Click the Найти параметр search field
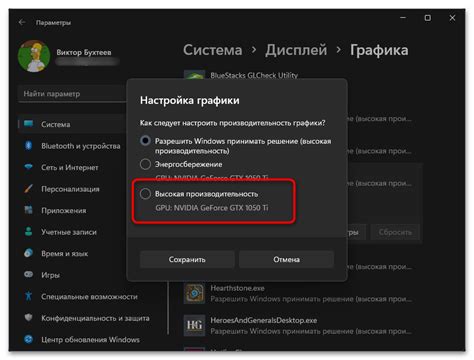 (x=72, y=94)
